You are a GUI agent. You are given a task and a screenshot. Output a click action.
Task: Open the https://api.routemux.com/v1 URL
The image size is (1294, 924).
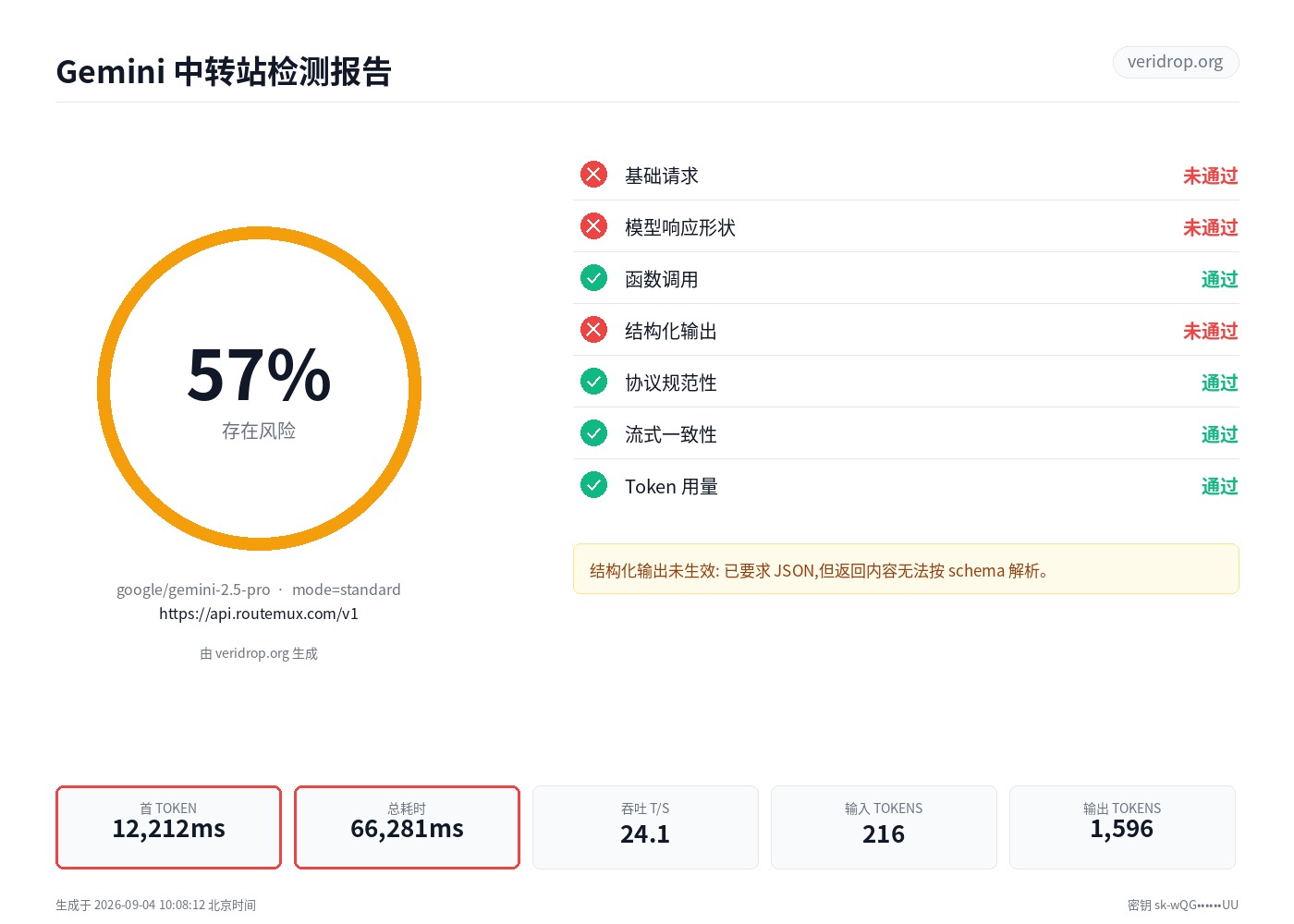click(259, 614)
